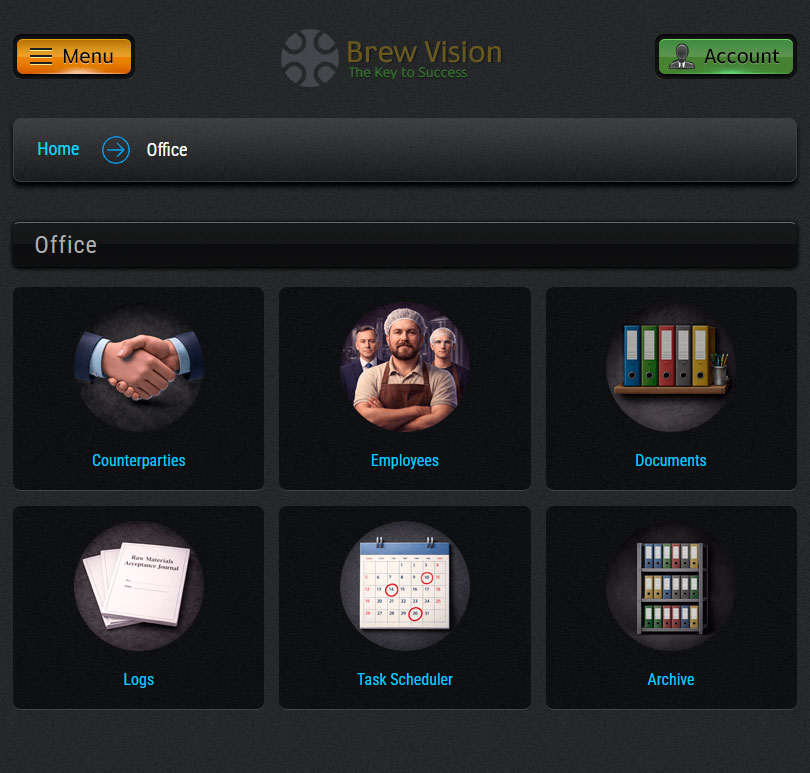This screenshot has width=810, height=773.
Task: Click the Office breadcrumb item
Action: [167, 150]
